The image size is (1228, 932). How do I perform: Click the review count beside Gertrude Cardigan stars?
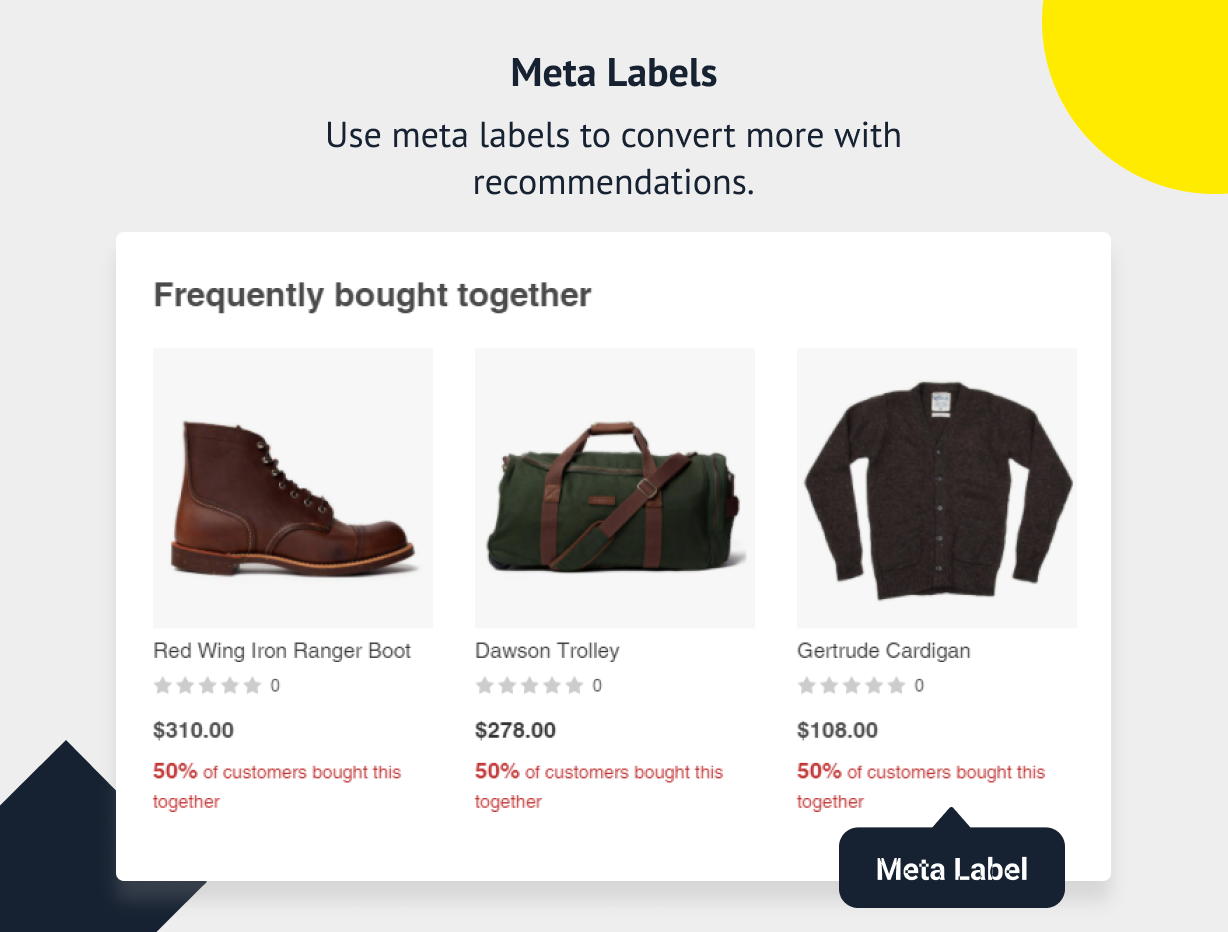tap(919, 686)
